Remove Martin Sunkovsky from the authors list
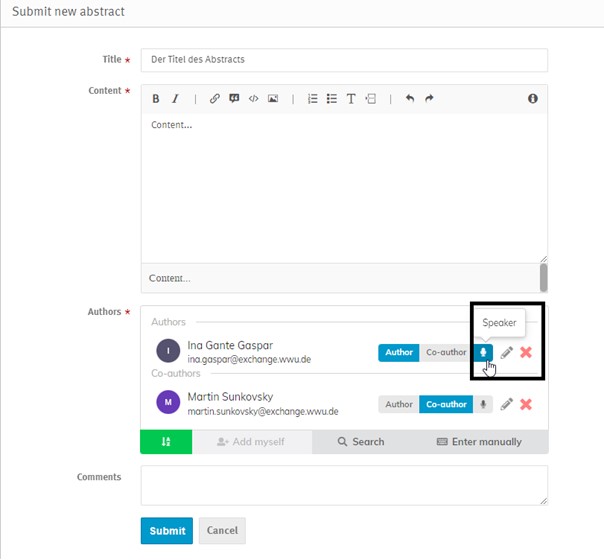The height and width of the screenshot is (560, 604). tap(526, 404)
